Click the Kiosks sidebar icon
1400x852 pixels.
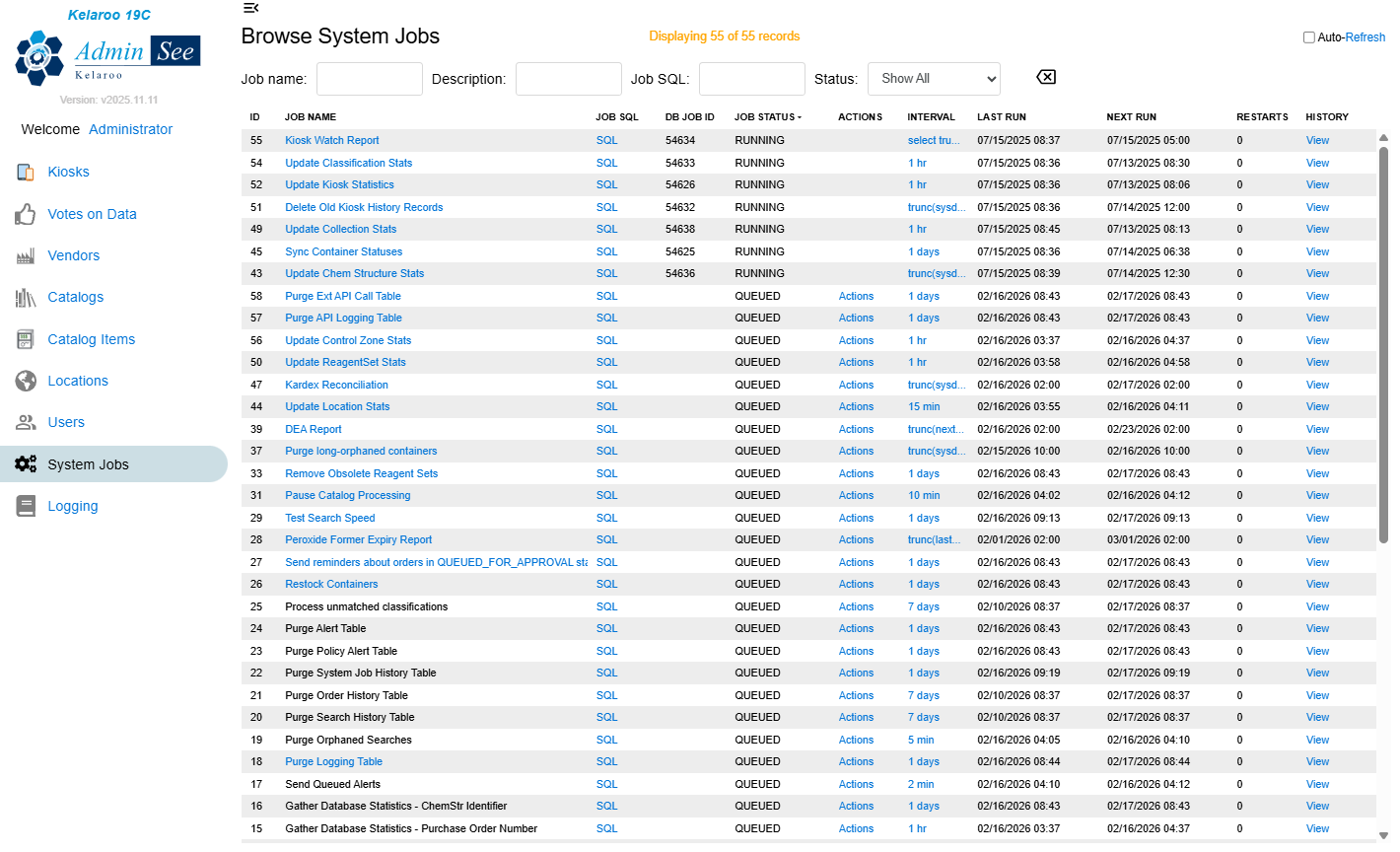(x=26, y=172)
